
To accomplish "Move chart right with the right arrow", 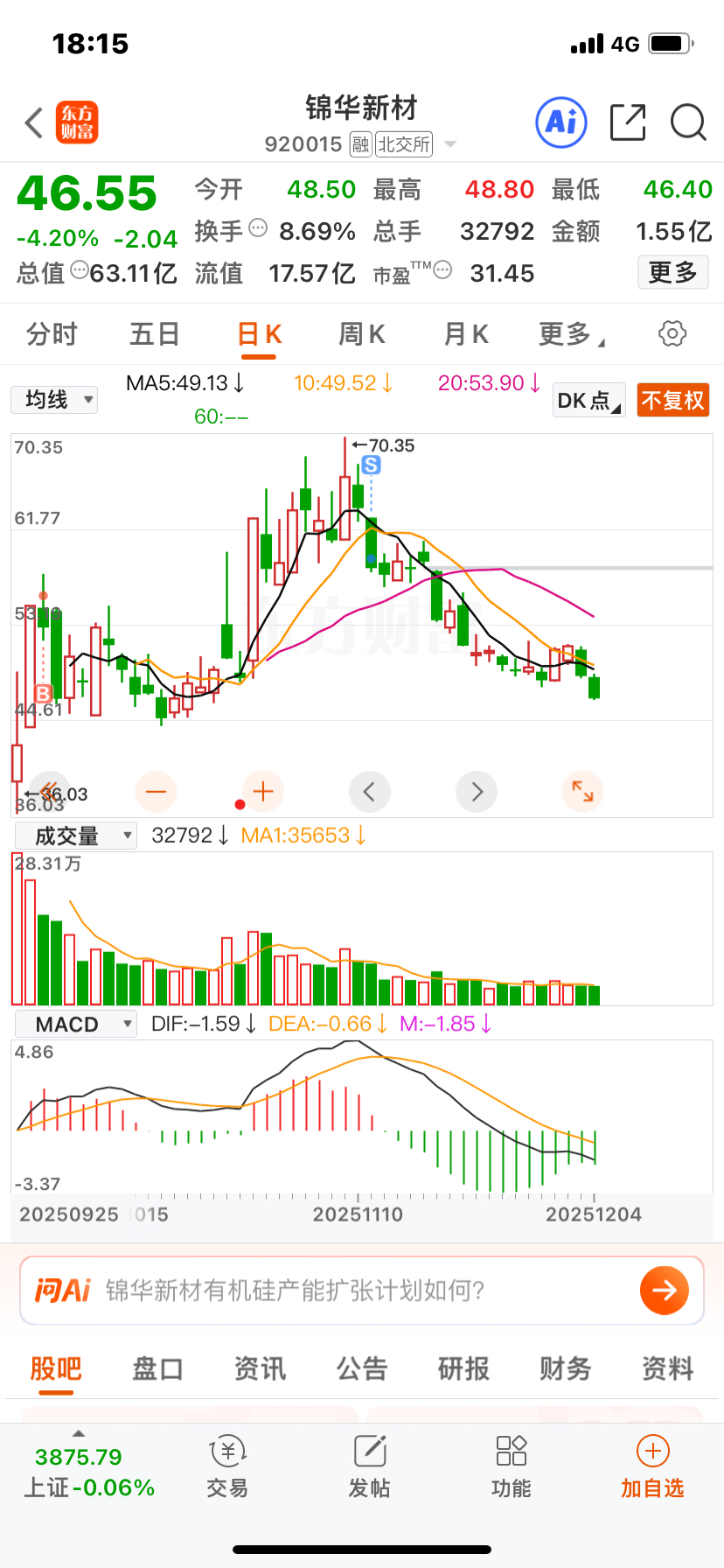I will (477, 792).
